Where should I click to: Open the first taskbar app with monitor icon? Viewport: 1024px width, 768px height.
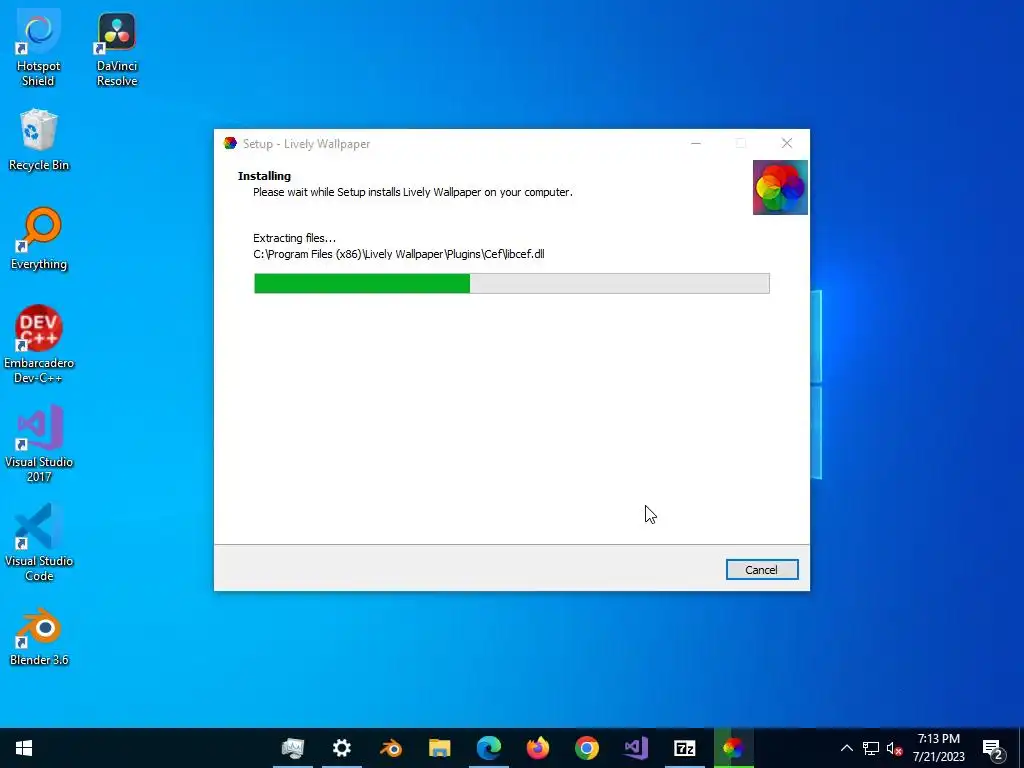click(293, 748)
